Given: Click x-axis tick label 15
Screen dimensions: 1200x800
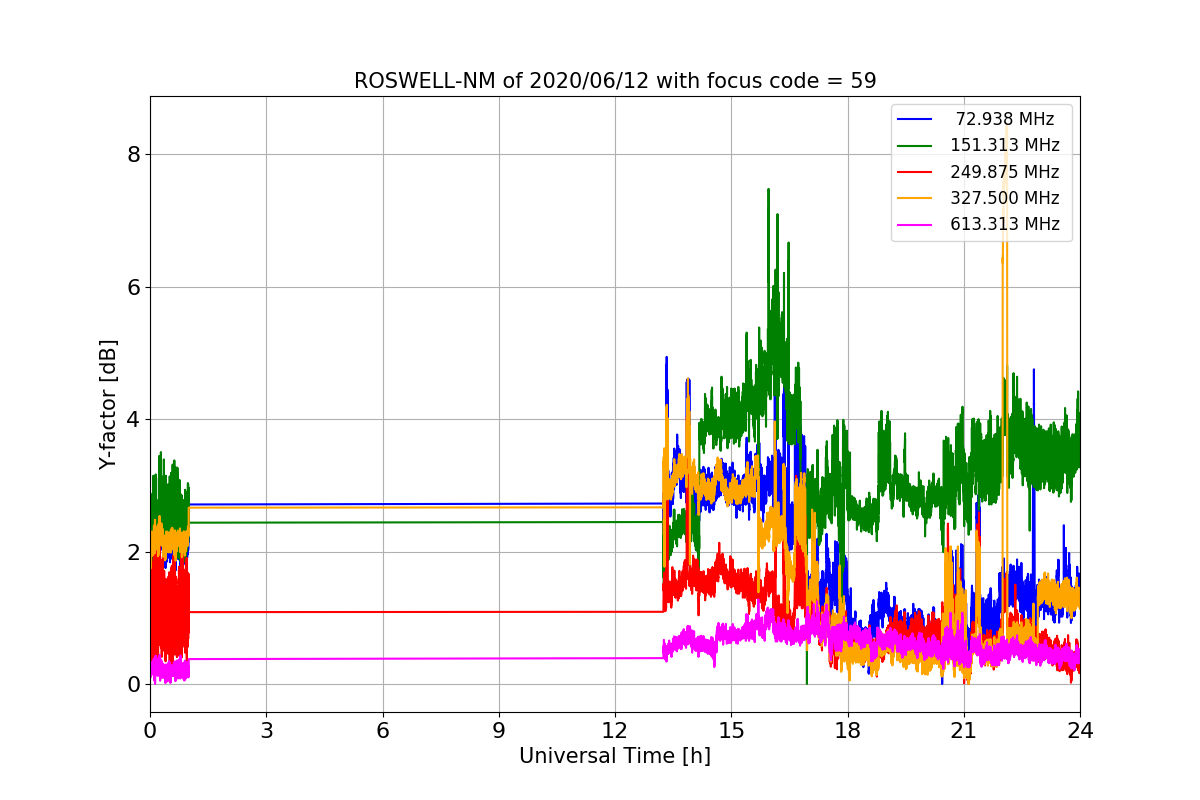Looking at the screenshot, I should click(731, 730).
